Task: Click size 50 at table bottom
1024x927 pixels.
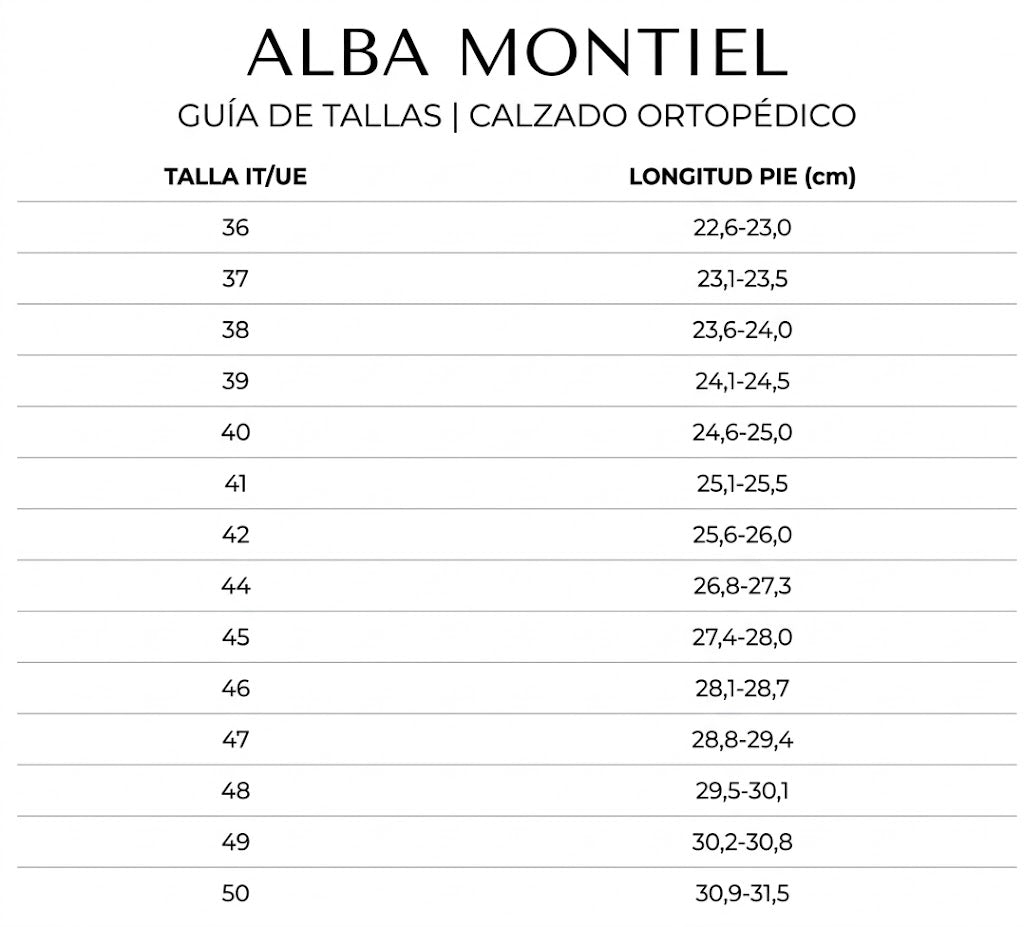Action: 235,893
